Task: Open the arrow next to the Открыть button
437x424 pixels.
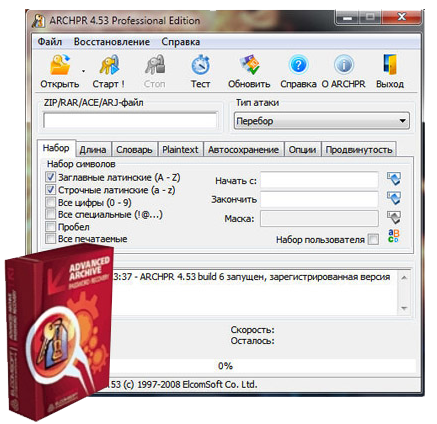Action: [83, 71]
